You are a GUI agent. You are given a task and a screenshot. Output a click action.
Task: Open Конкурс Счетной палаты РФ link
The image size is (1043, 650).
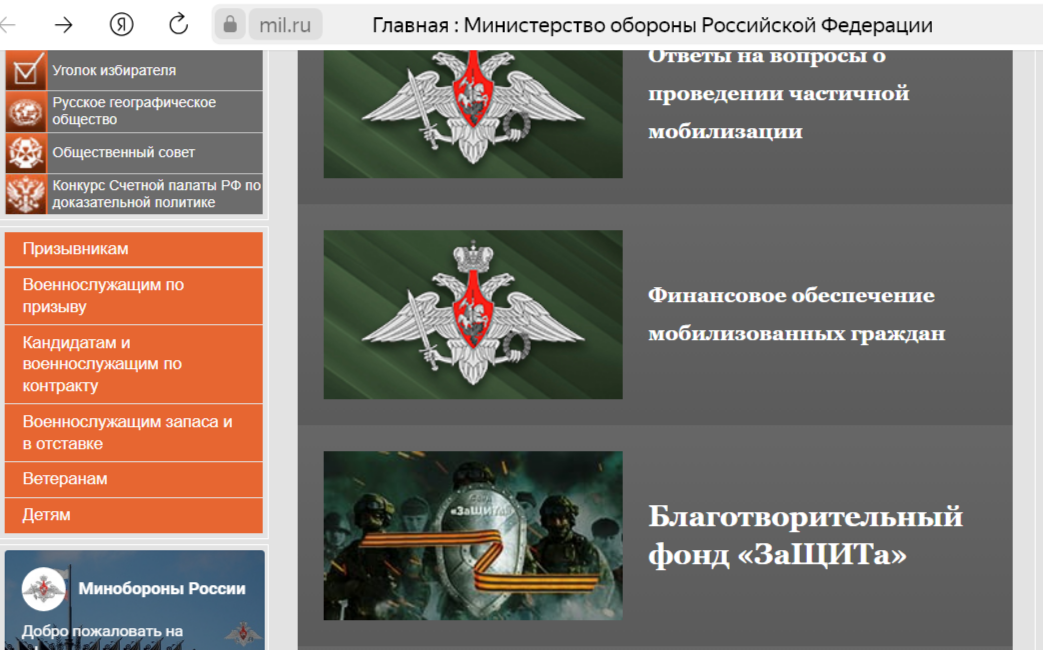pyautogui.click(x=156, y=194)
